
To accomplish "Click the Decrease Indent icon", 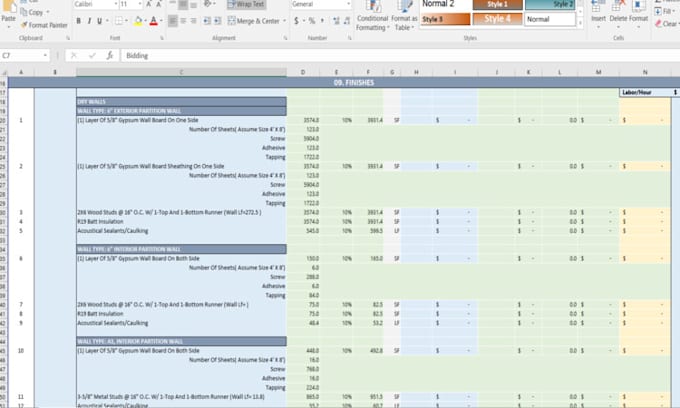I will point(207,21).
